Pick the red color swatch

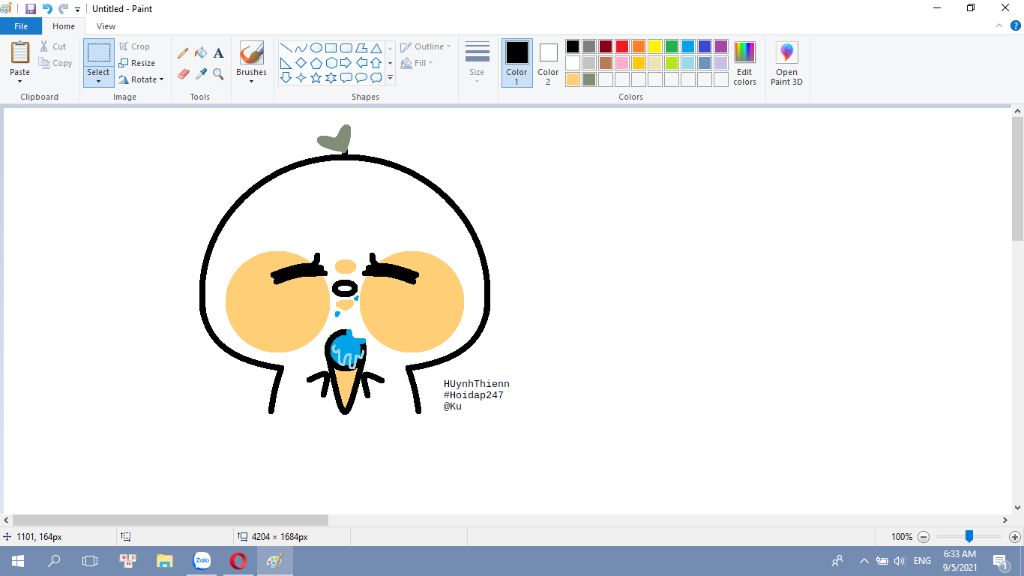622,46
